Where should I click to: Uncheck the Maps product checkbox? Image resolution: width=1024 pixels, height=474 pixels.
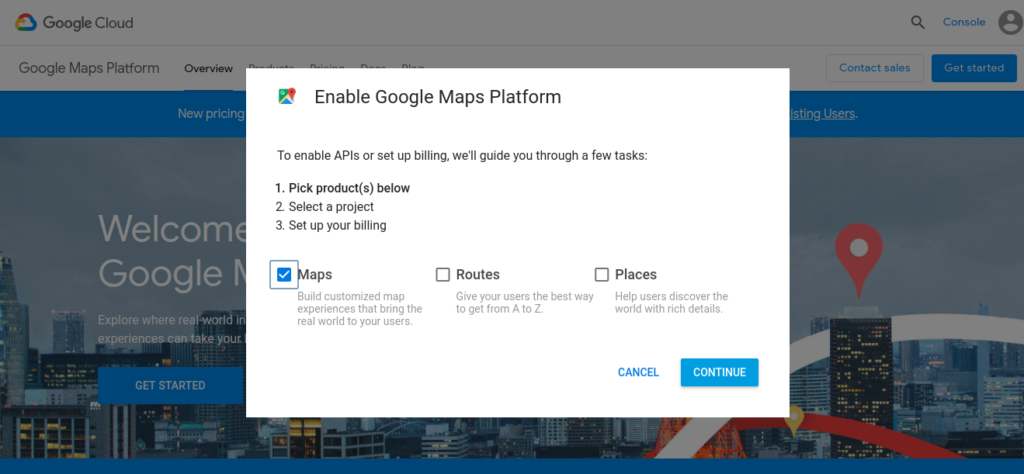(x=283, y=275)
